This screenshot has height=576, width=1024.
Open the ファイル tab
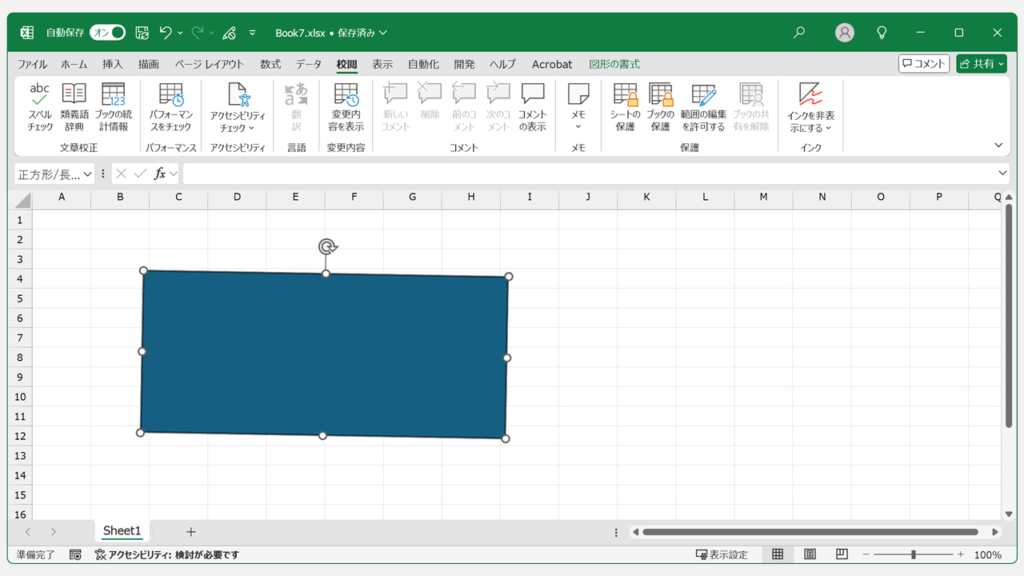pos(32,64)
